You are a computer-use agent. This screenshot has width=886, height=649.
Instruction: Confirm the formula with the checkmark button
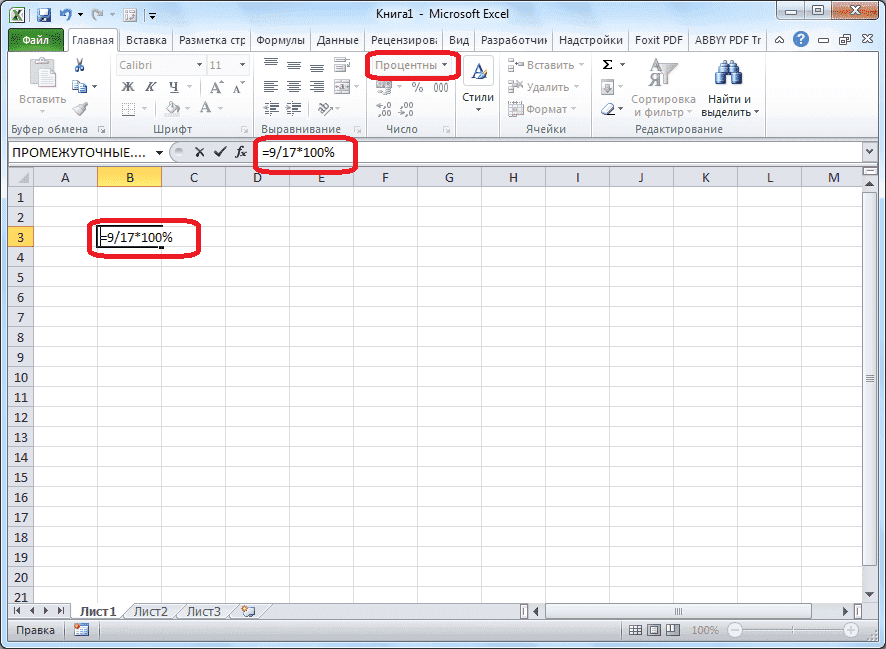[x=218, y=151]
